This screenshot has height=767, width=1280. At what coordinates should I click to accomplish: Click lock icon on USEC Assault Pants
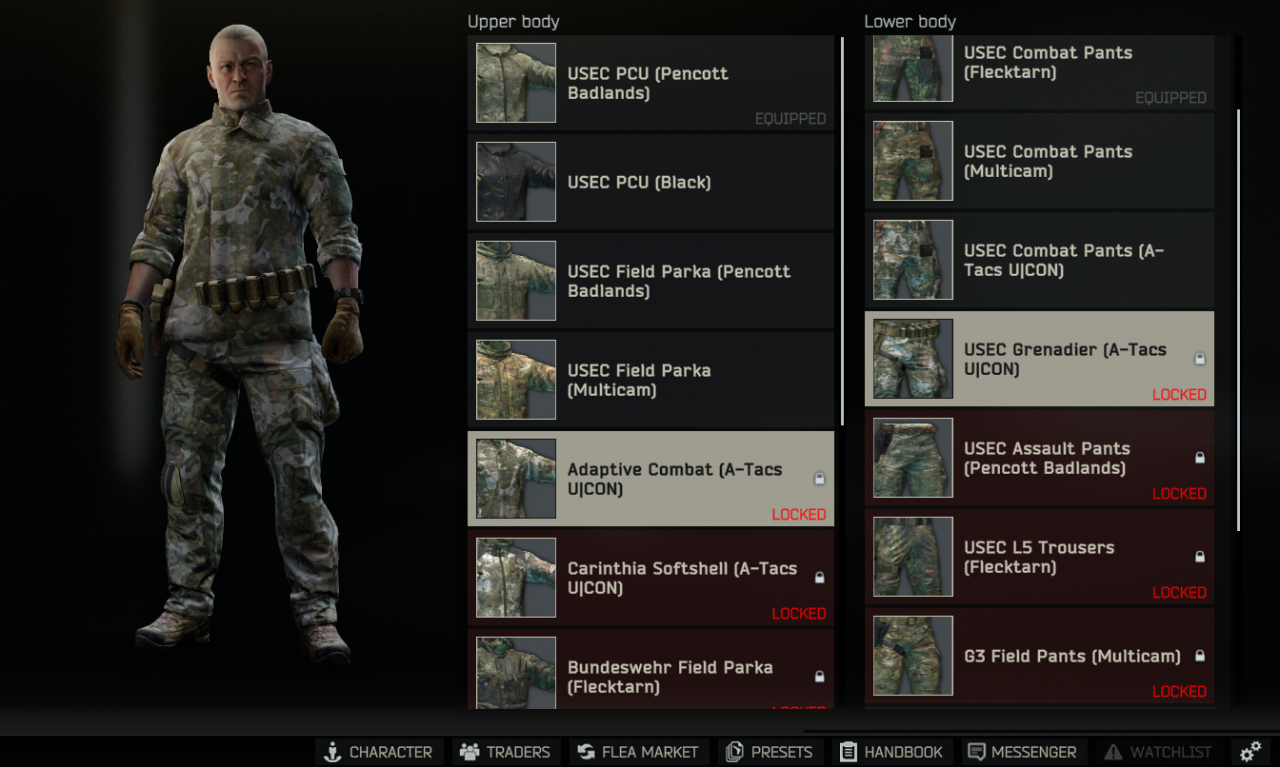coord(1199,458)
